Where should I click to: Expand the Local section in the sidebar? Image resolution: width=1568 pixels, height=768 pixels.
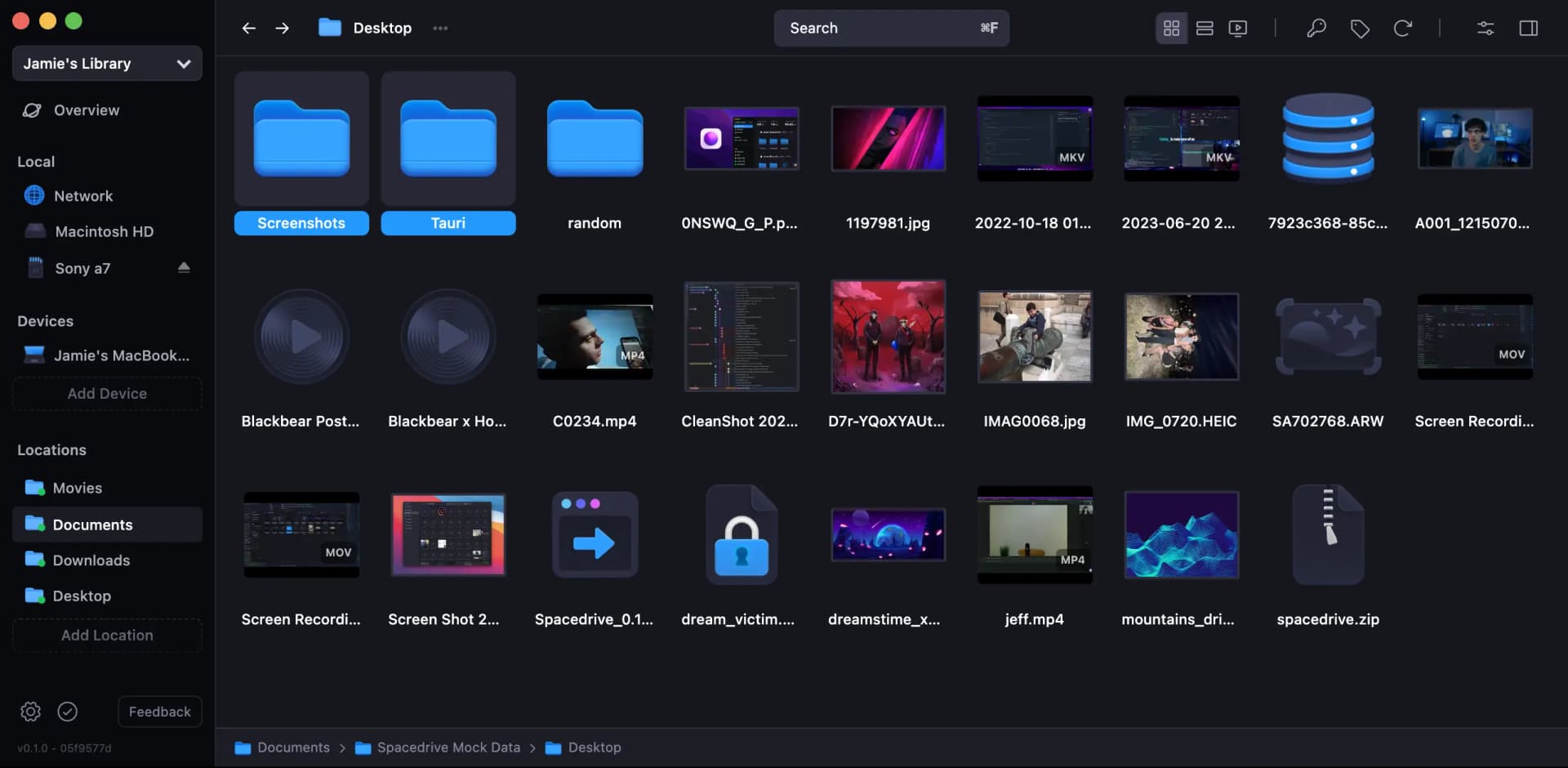click(x=36, y=161)
